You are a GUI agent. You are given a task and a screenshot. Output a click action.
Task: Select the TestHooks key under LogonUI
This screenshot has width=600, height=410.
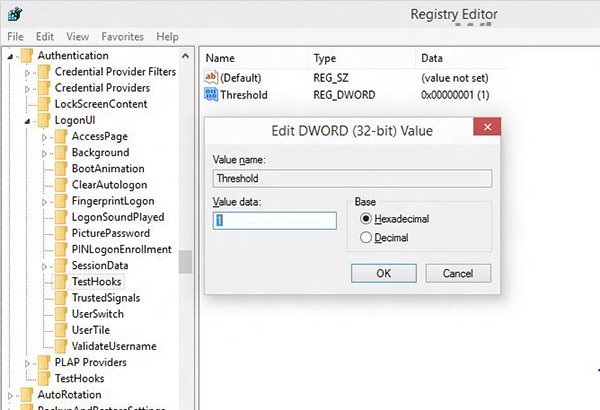tap(97, 282)
